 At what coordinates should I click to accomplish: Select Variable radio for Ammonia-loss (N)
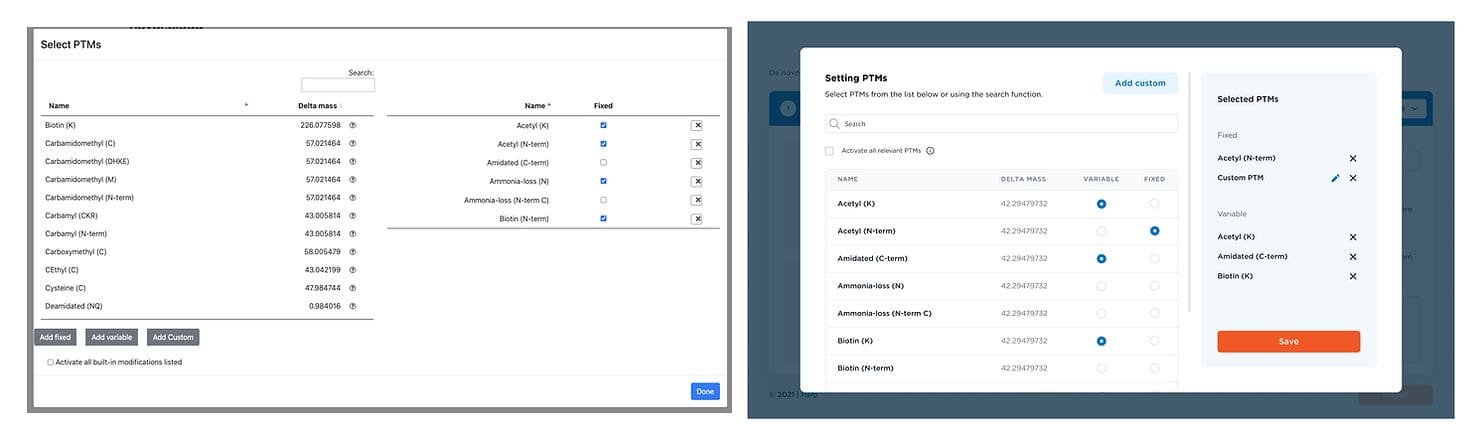point(1101,286)
